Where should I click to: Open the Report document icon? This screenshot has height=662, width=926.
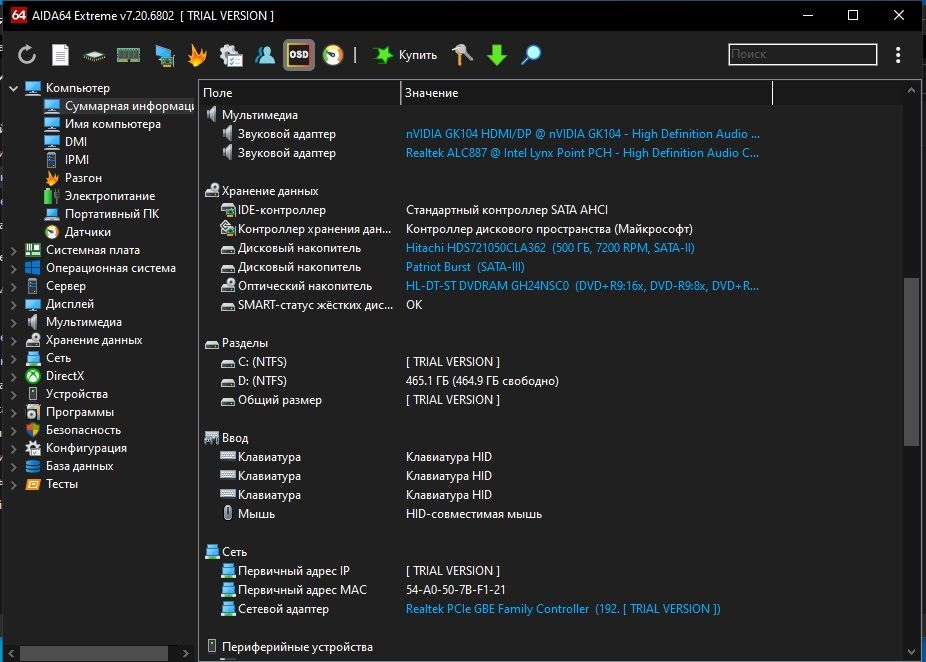tap(60, 55)
